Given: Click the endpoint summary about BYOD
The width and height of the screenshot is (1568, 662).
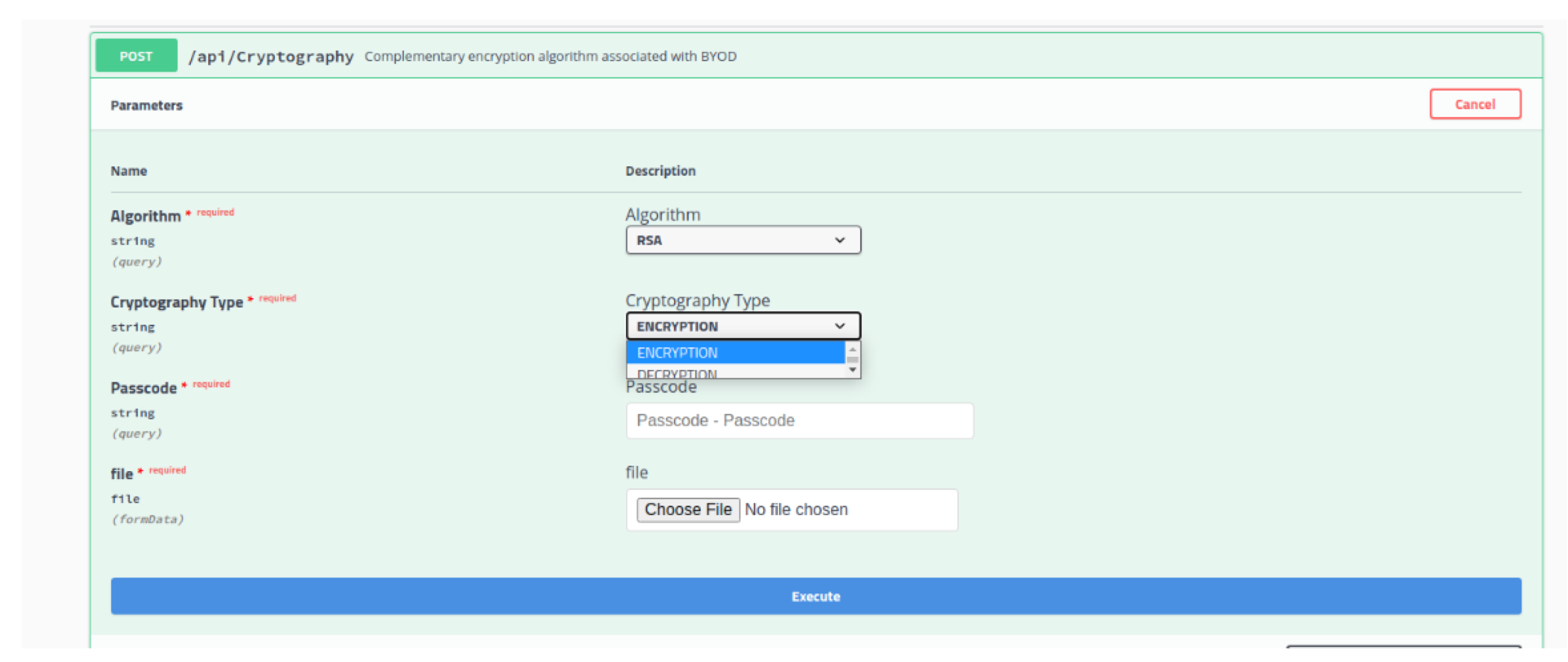Looking at the screenshot, I should tap(550, 56).
